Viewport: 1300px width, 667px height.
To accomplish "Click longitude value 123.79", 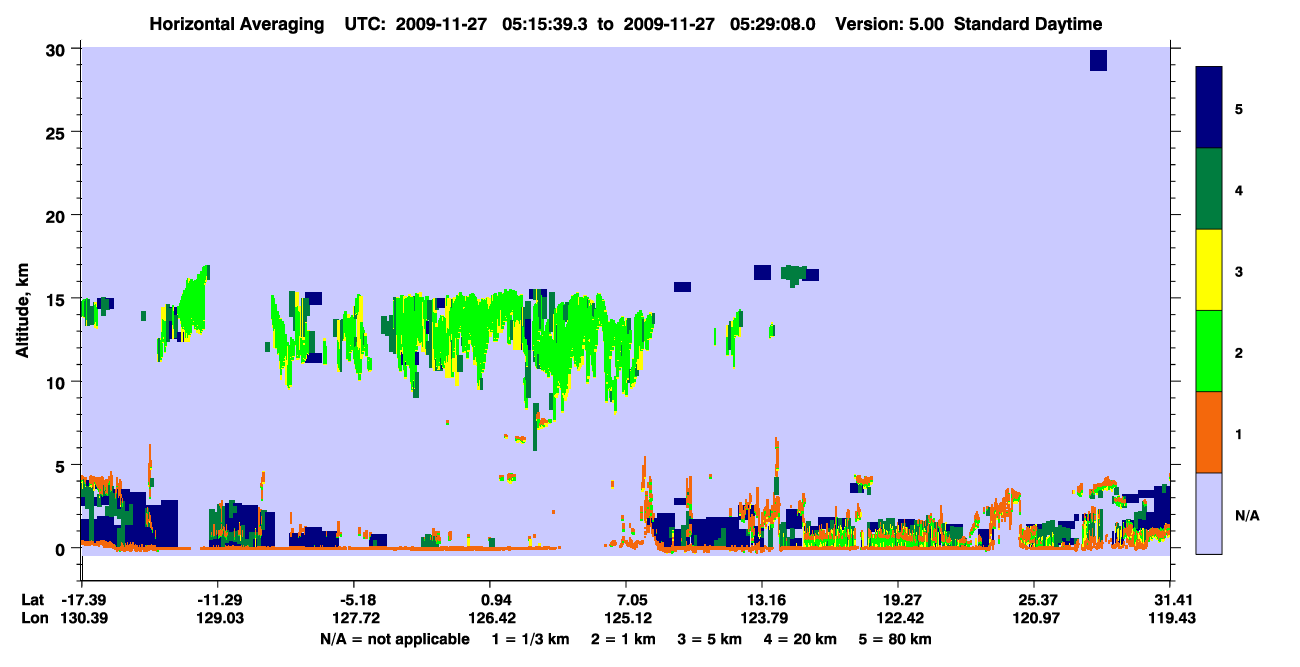I will pyautogui.click(x=762, y=619).
